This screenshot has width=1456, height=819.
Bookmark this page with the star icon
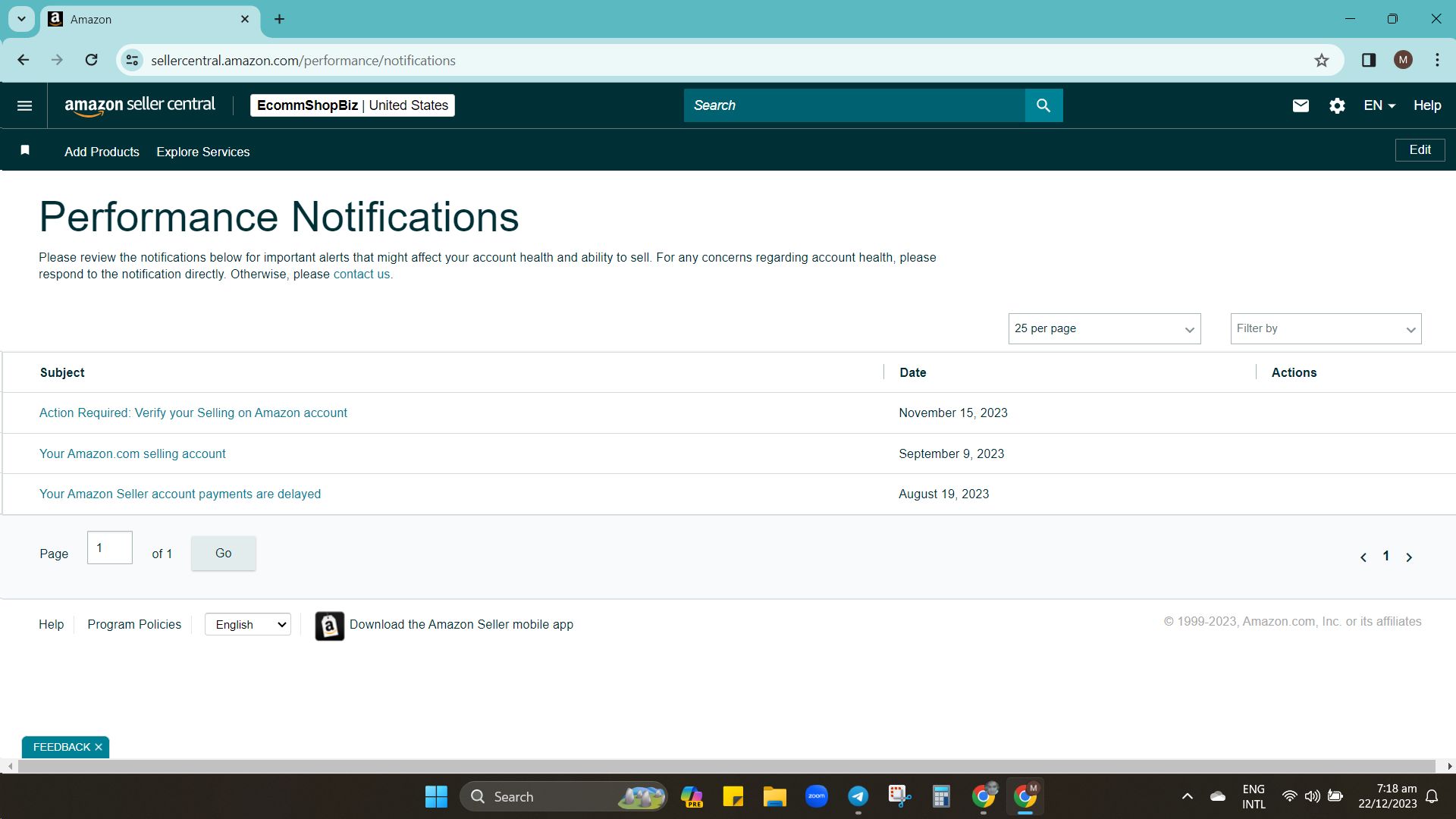(x=1322, y=61)
